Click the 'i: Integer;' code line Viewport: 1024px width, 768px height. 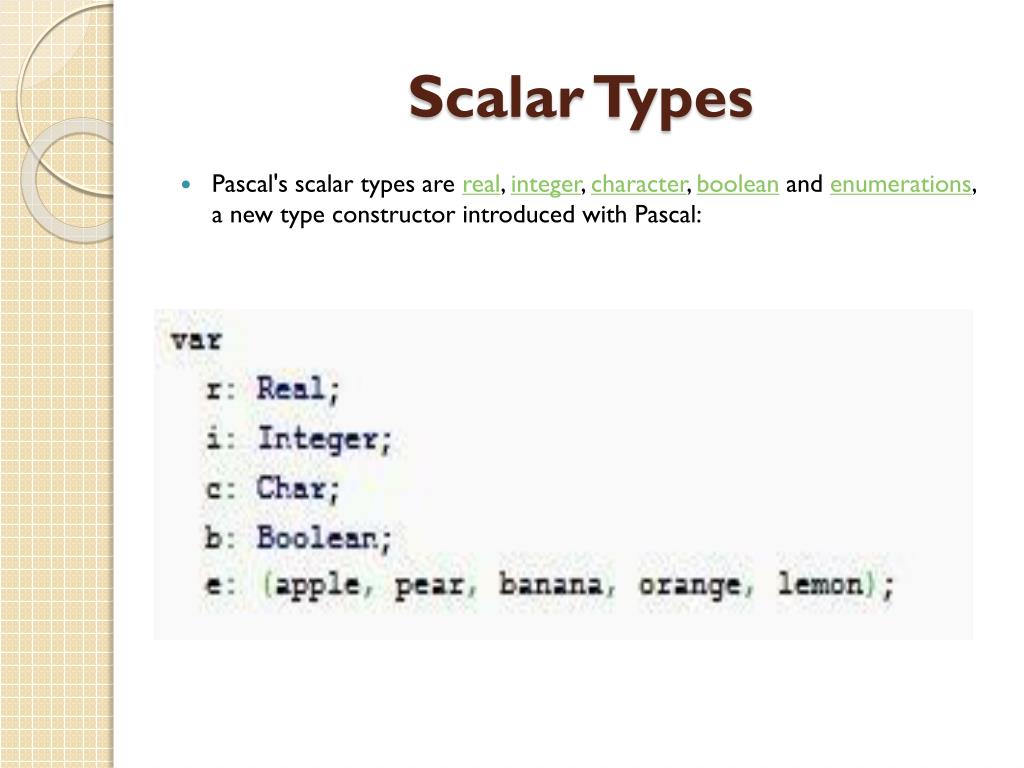click(298, 439)
